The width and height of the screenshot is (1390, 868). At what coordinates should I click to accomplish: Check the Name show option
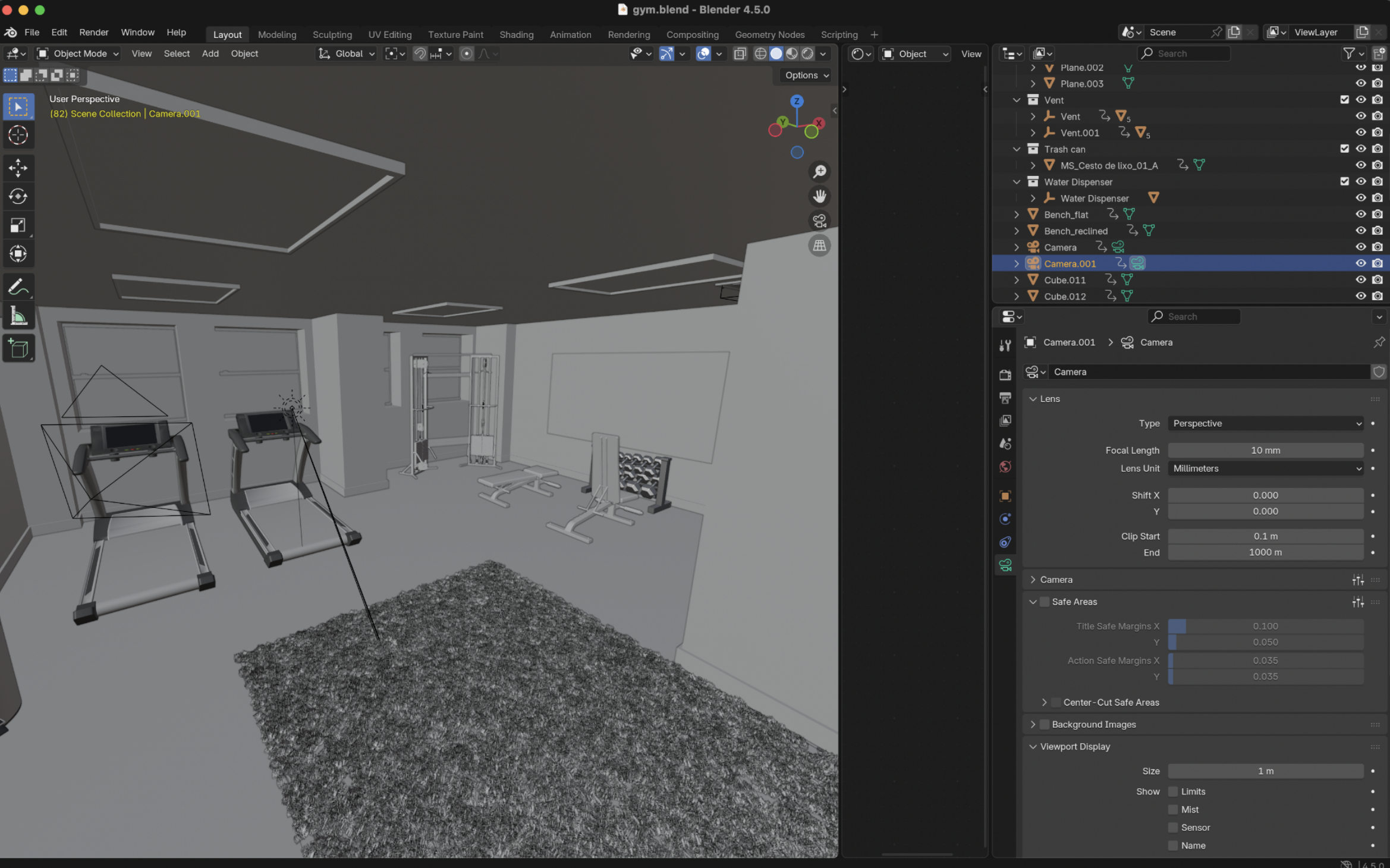pyautogui.click(x=1173, y=845)
